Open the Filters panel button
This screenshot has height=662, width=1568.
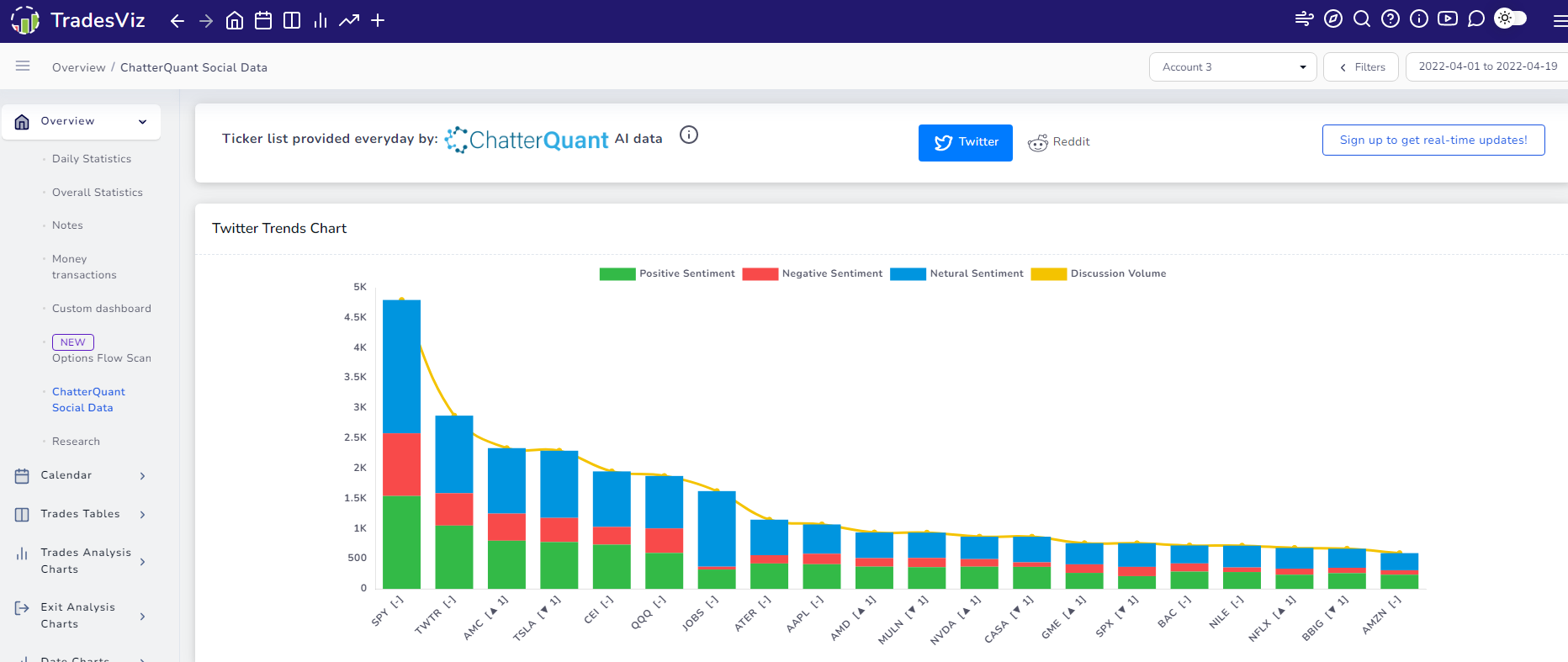(1361, 67)
